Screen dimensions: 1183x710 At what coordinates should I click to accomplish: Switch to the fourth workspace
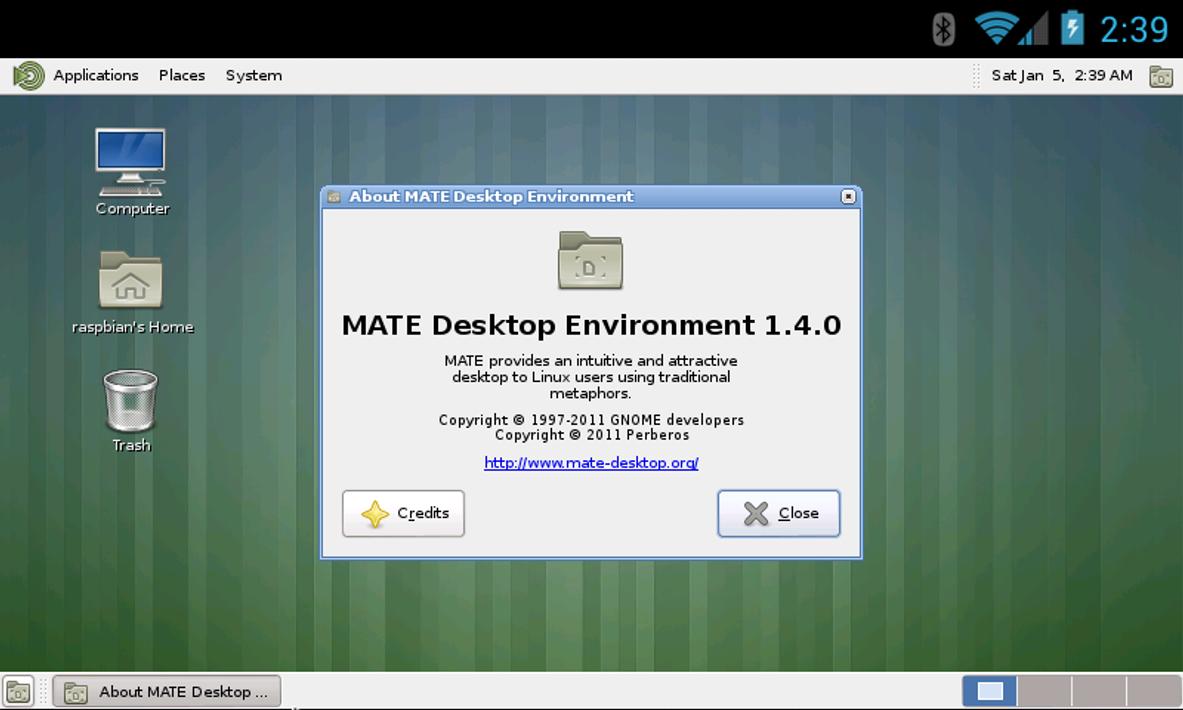[x=1153, y=691]
